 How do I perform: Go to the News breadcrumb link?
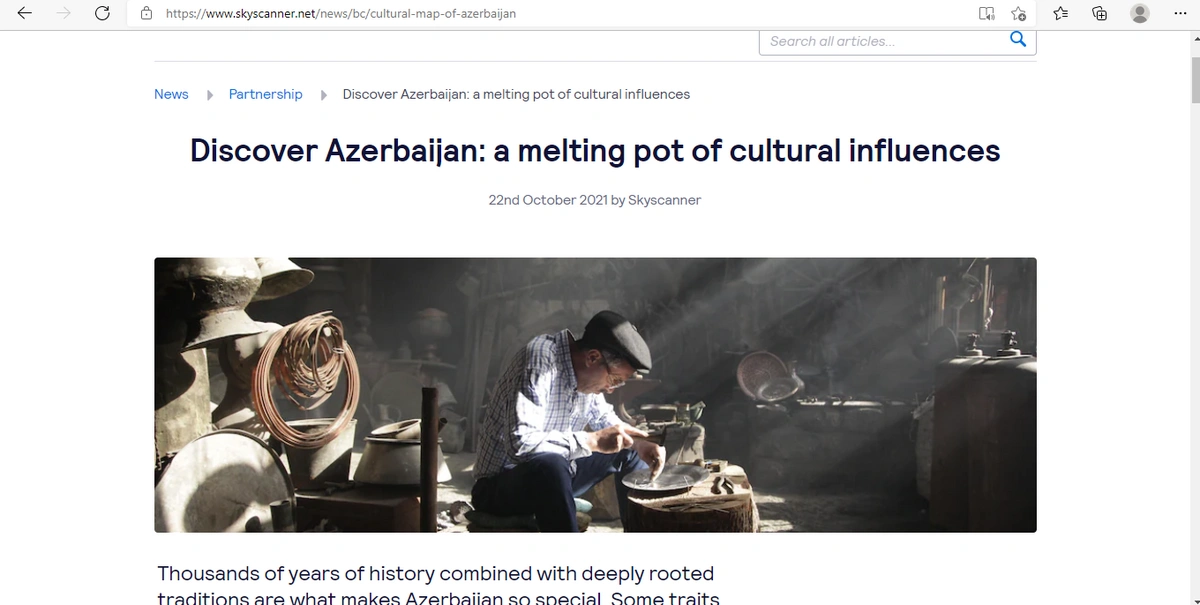171,94
